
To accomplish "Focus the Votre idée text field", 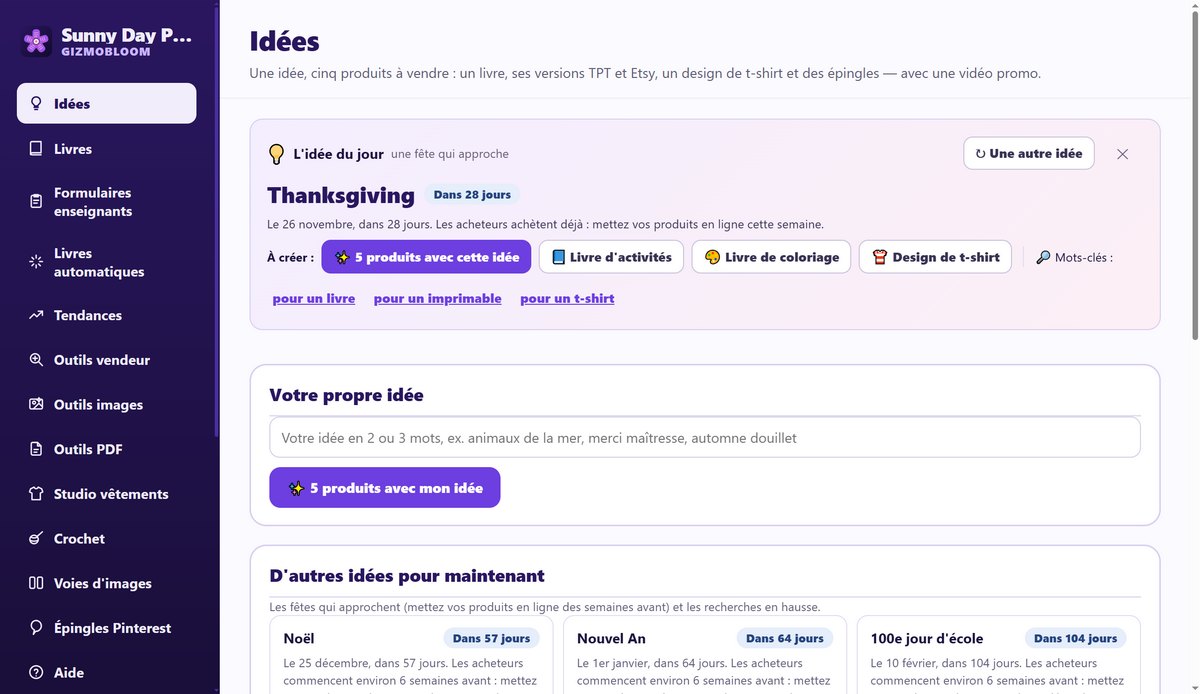I will pos(705,438).
